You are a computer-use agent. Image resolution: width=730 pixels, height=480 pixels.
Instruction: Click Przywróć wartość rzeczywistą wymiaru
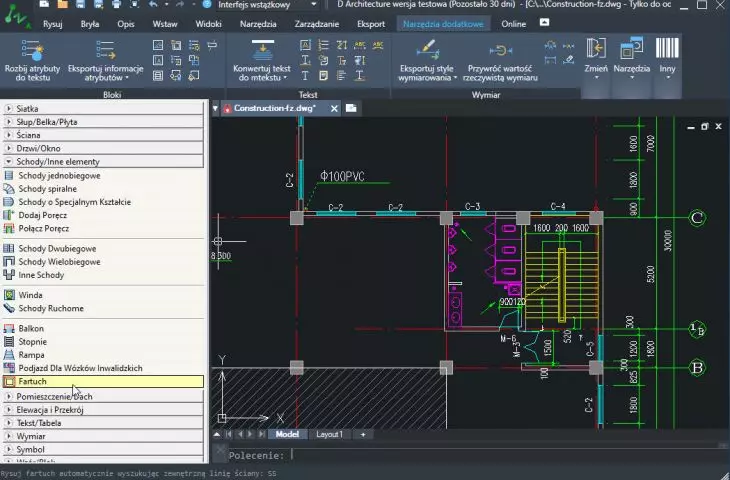500,61
